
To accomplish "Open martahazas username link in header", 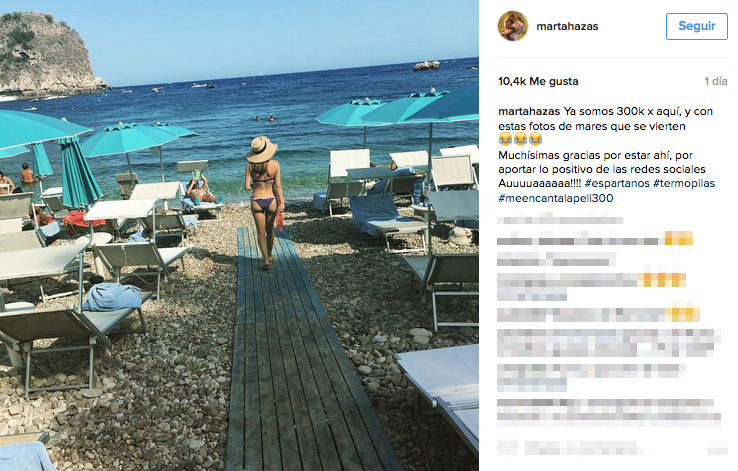I will pos(567,26).
